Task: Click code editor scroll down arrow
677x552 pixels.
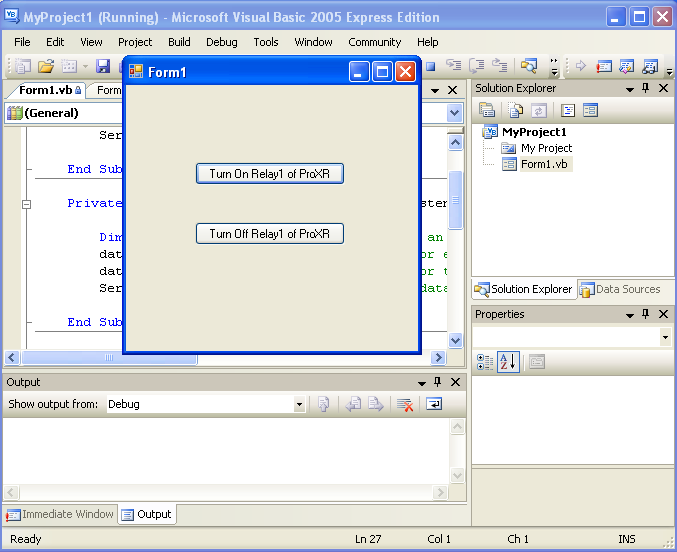Action: (x=455, y=340)
